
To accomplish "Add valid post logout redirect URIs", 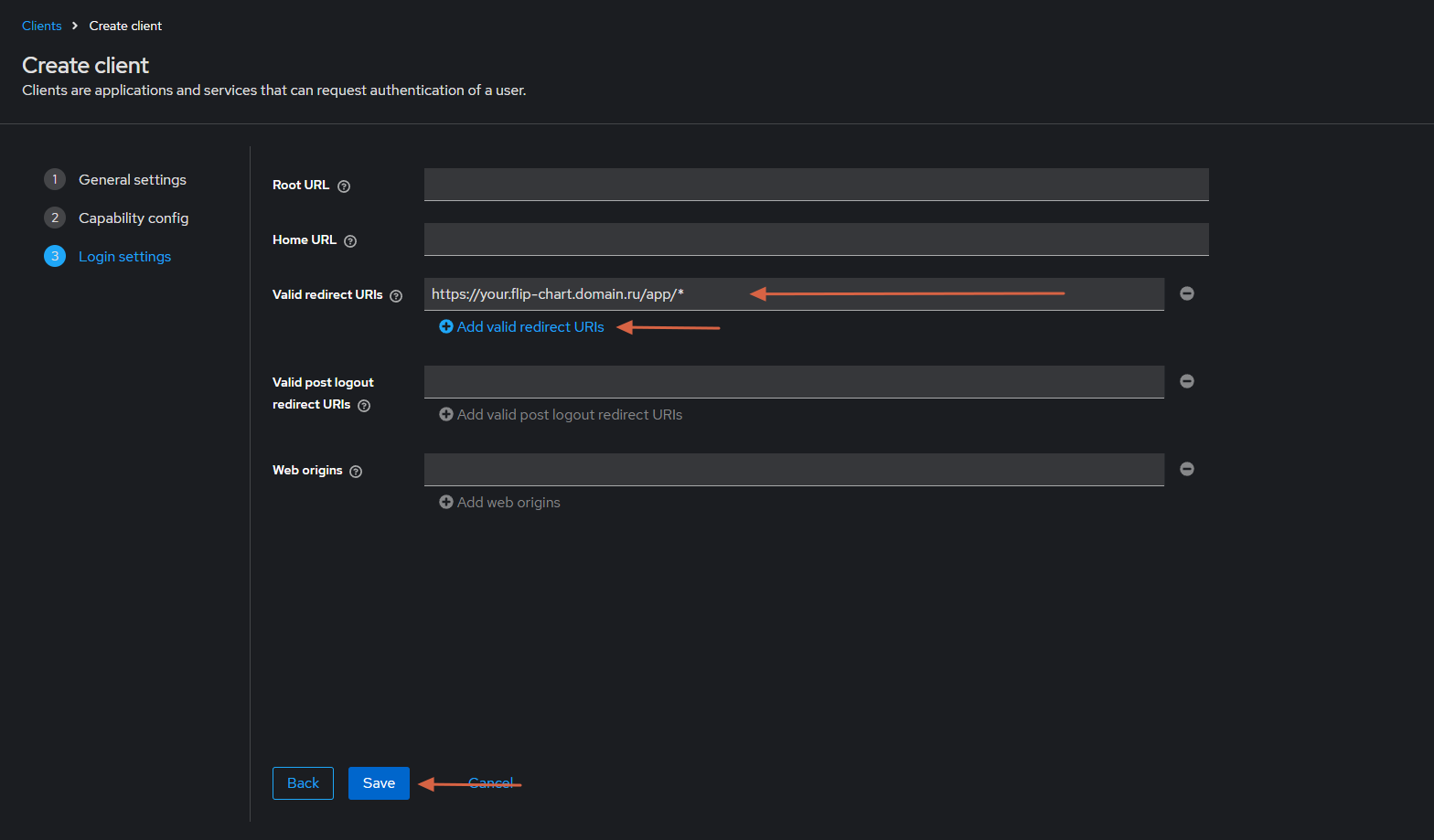I will click(x=561, y=415).
